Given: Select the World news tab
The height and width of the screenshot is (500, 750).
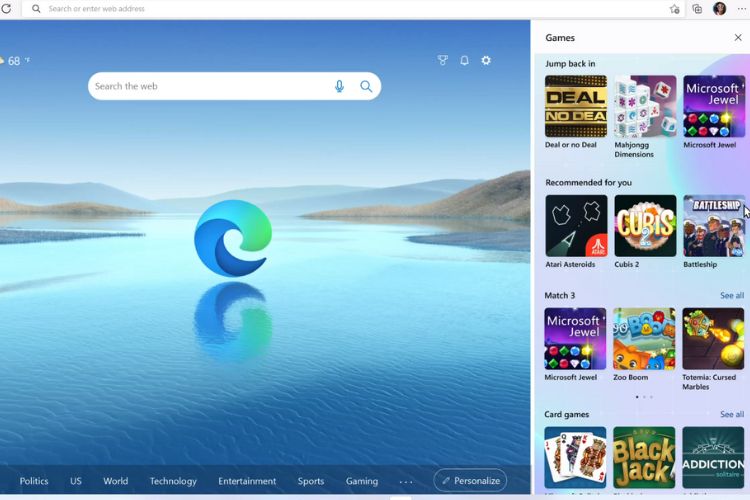Looking at the screenshot, I should click(x=116, y=481).
